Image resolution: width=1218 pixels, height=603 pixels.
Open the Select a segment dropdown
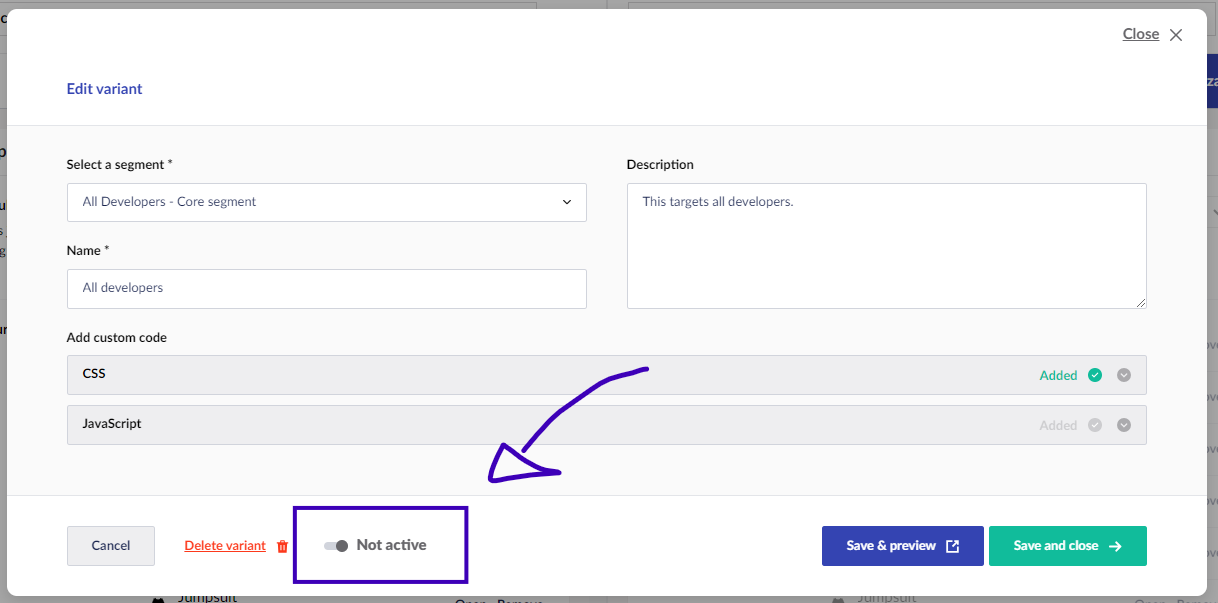point(326,202)
